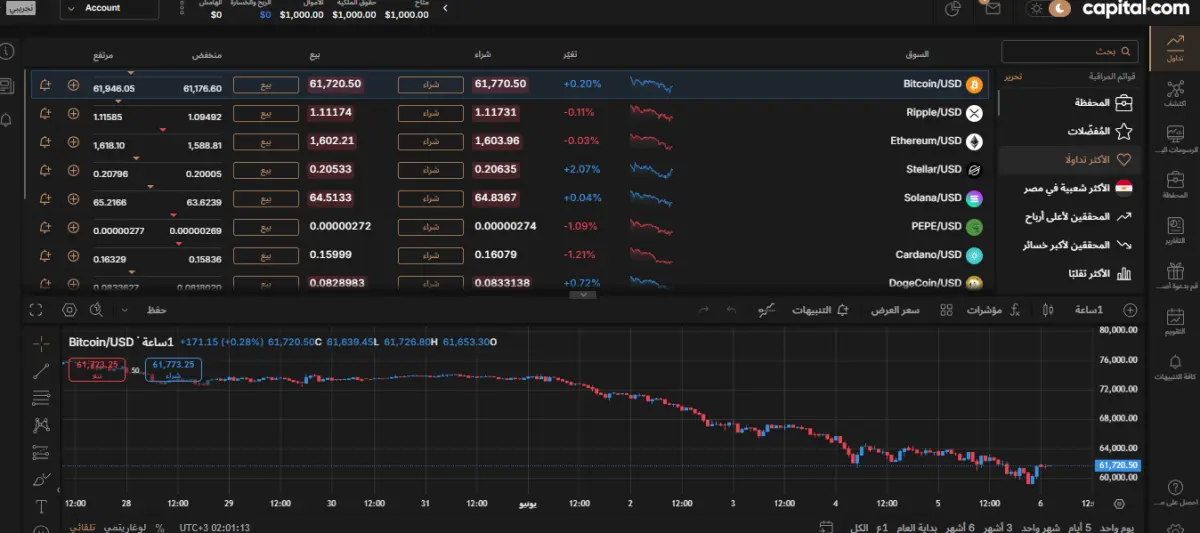Set price alert bell for Stellar/USD
The width and height of the screenshot is (1200, 533).
click(x=45, y=170)
